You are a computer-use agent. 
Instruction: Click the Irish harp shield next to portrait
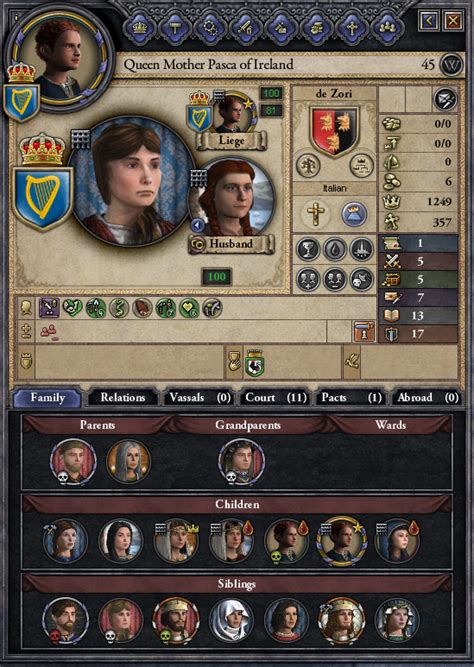[43, 199]
